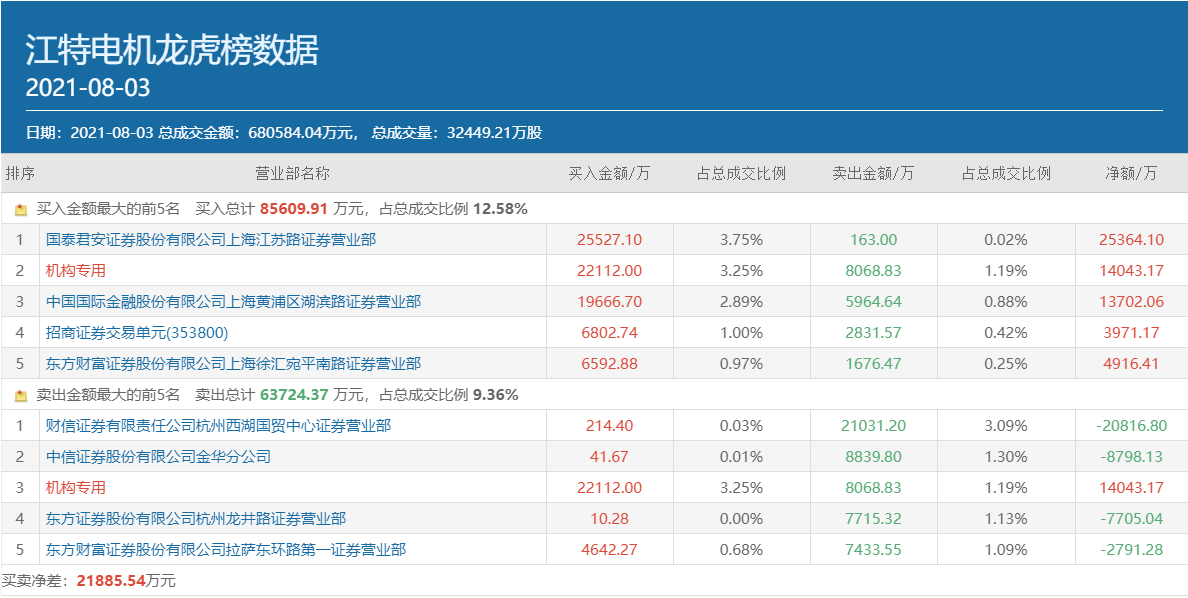Click the 净额/万 column header

(1131, 173)
